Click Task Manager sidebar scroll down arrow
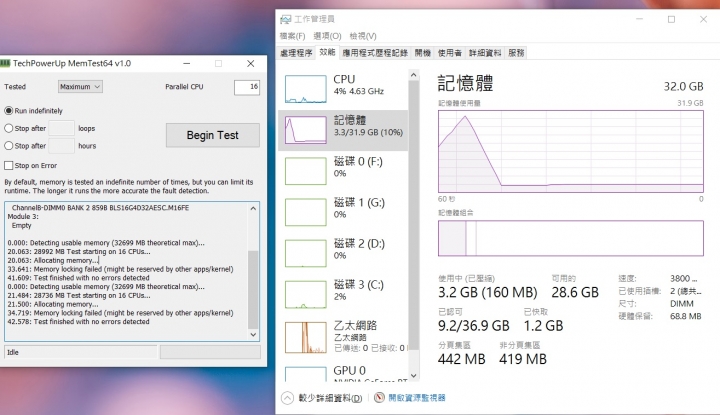The height and width of the screenshot is (415, 720). point(414,376)
